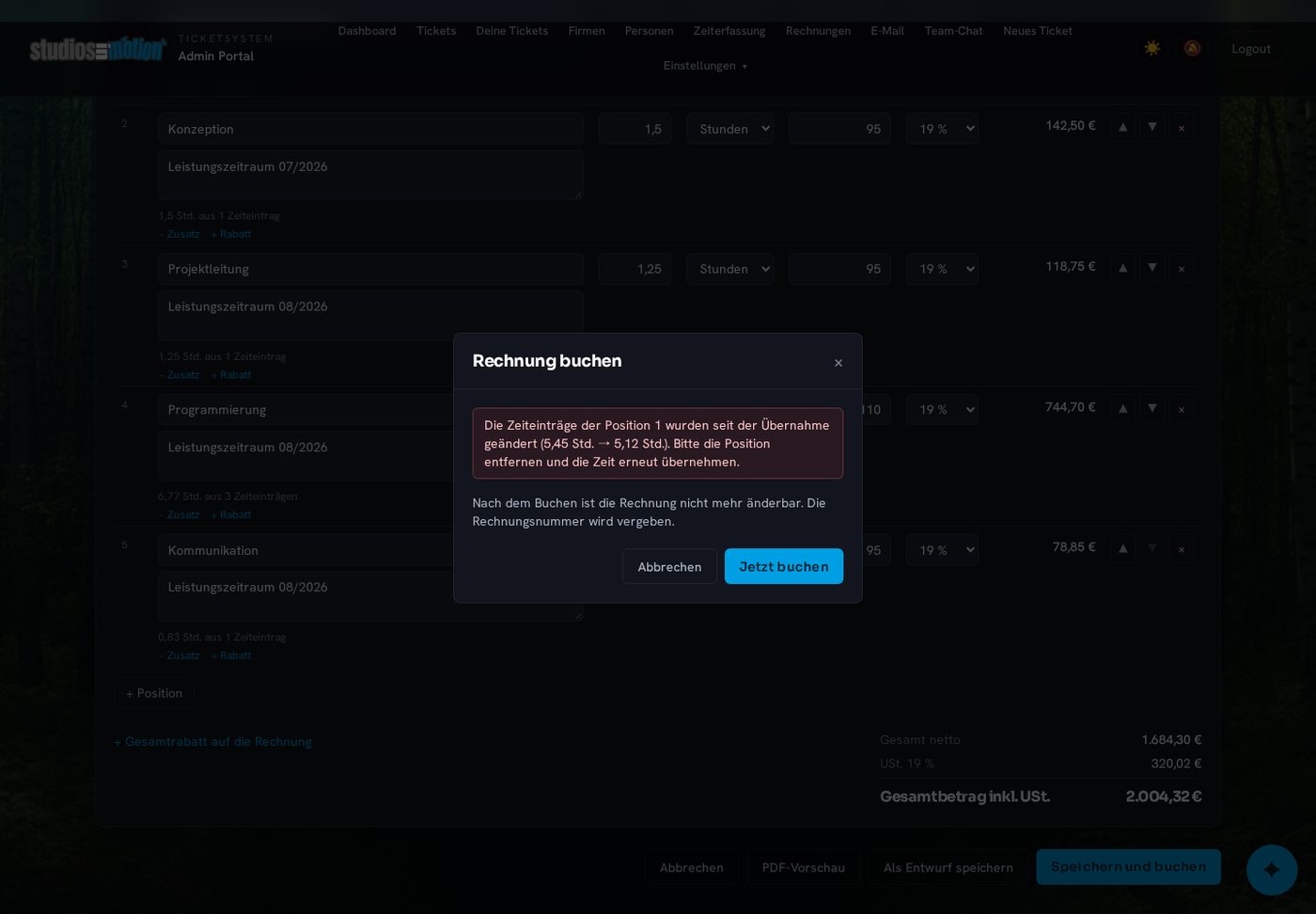The image size is (1316, 914).
Task: Click Abbrechen inside the Rechnung buchen dialog
Action: (669, 566)
